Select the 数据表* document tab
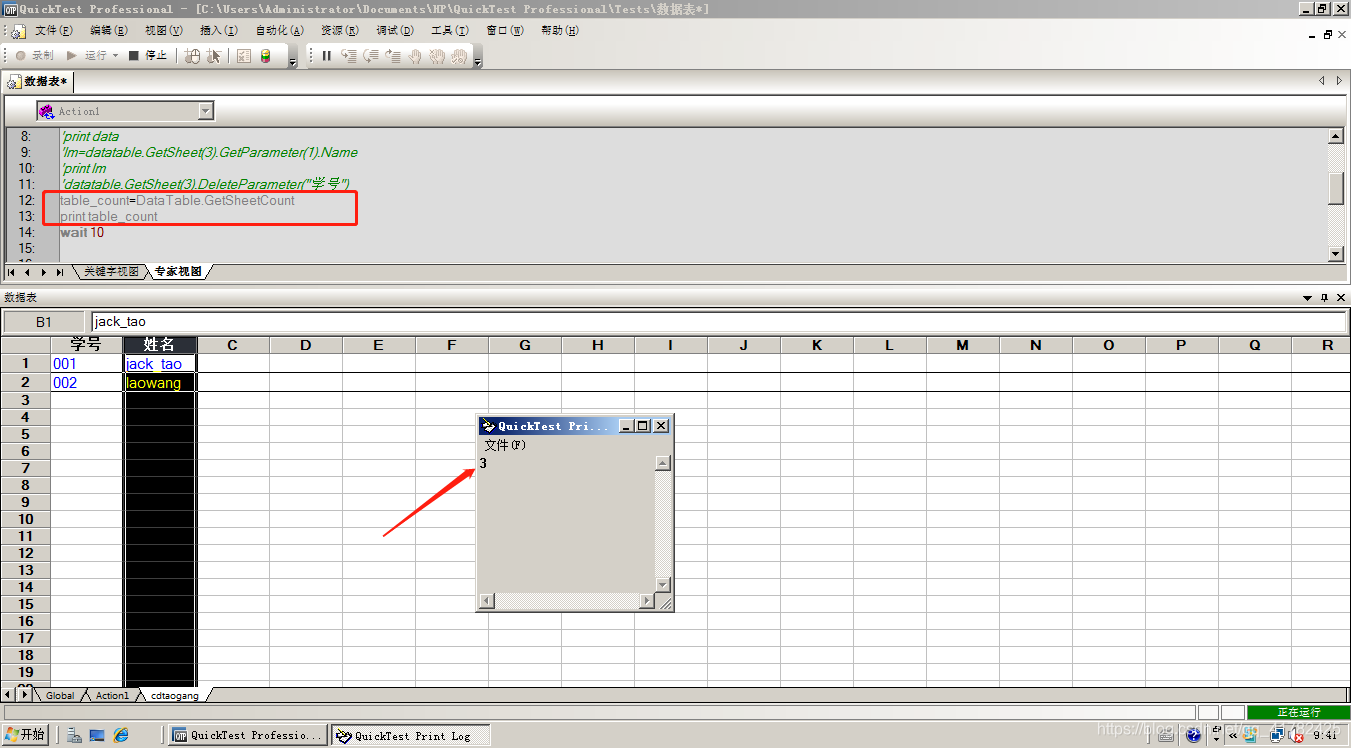The width and height of the screenshot is (1351, 748). click(x=38, y=81)
